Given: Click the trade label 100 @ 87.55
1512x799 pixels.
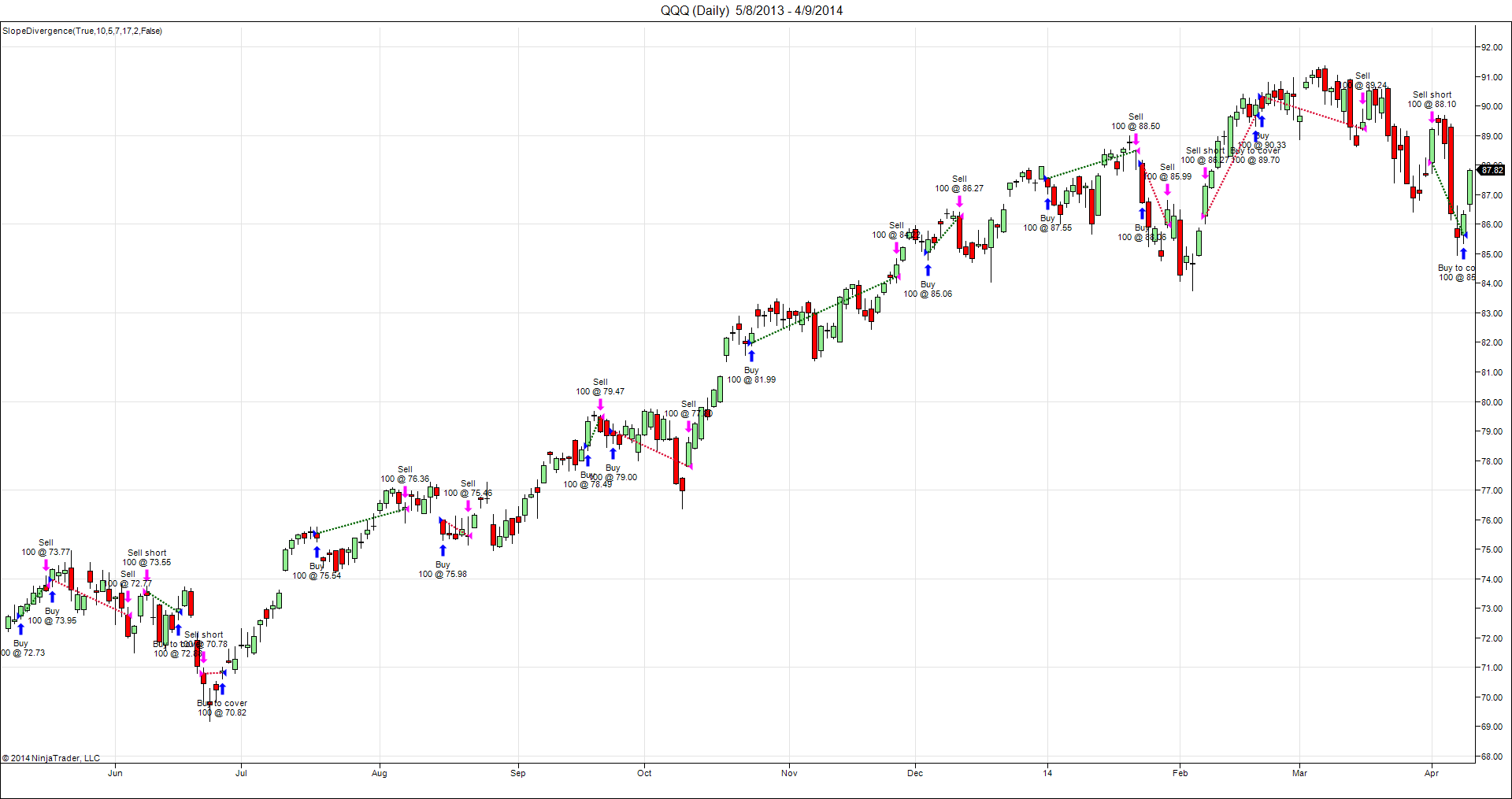Looking at the screenshot, I should click(1047, 228).
